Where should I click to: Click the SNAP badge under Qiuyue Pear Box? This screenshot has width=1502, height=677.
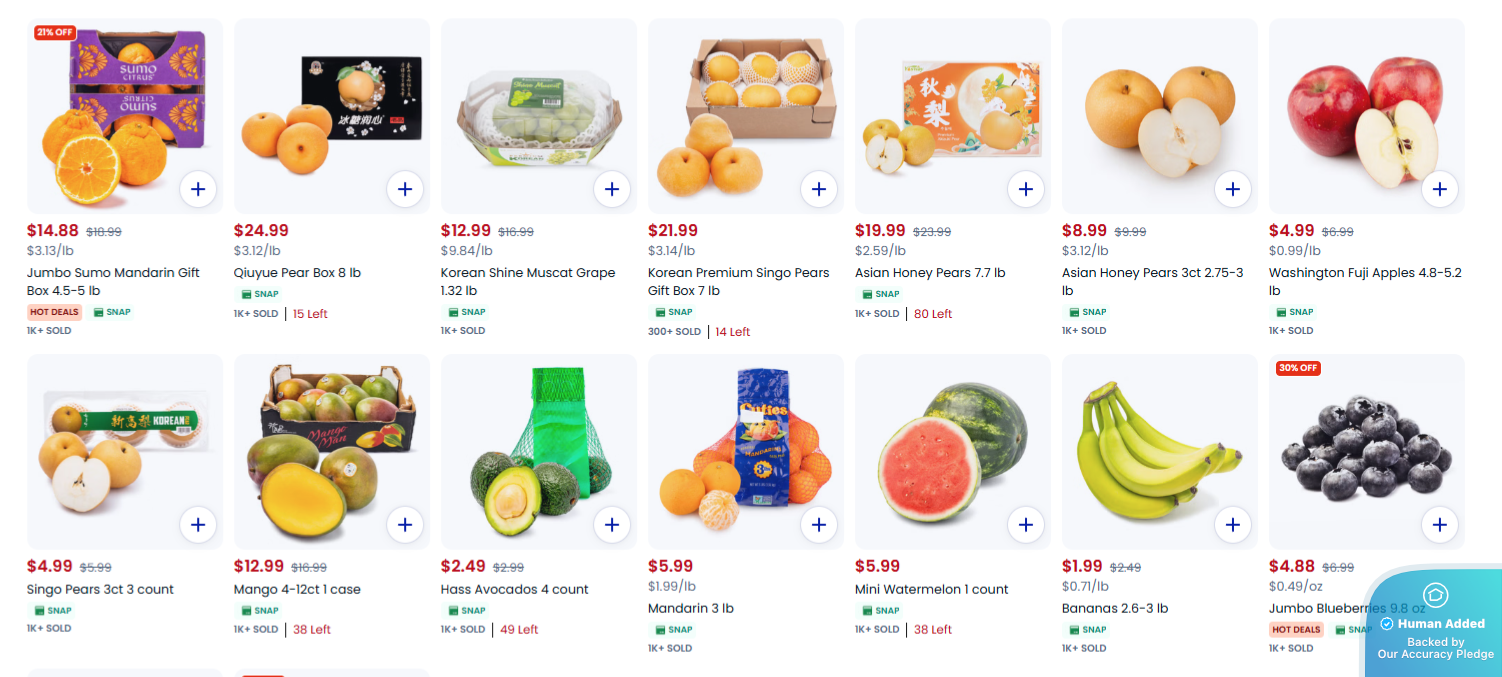(260, 294)
